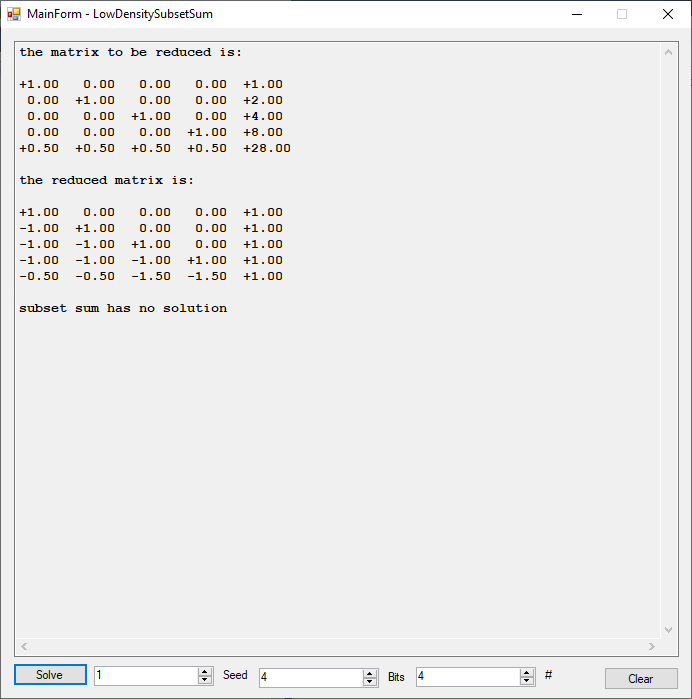The image size is (692, 699).
Task: Click the Solve button
Action: pos(50,674)
